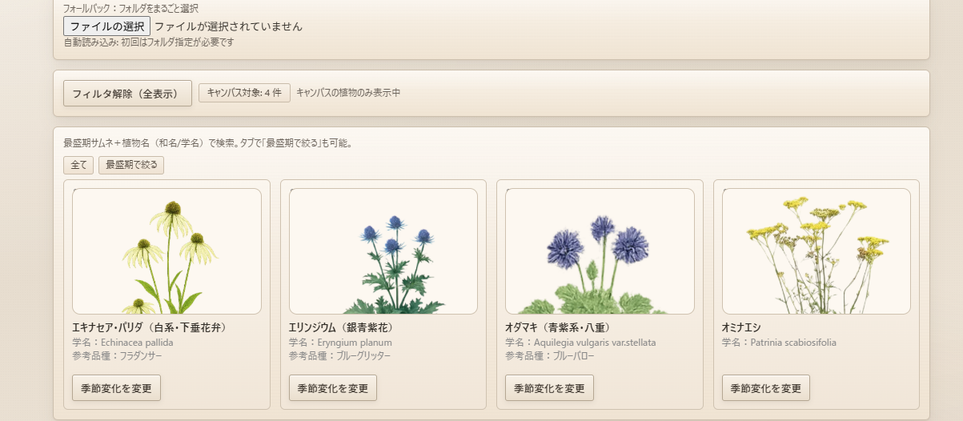Select the 最盛期で絞る tab
This screenshot has width=963, height=421.
pos(131,165)
